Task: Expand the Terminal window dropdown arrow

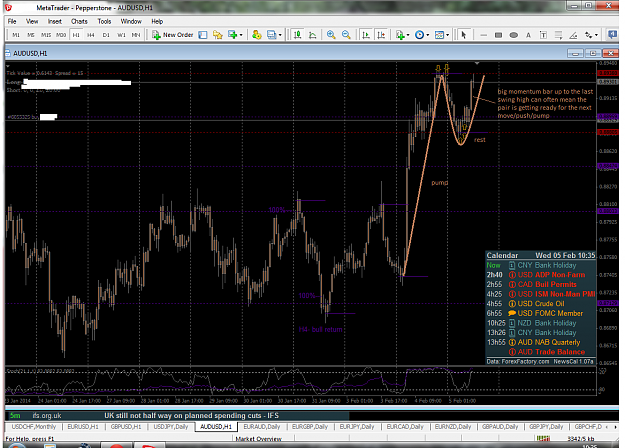Action: (280, 35)
